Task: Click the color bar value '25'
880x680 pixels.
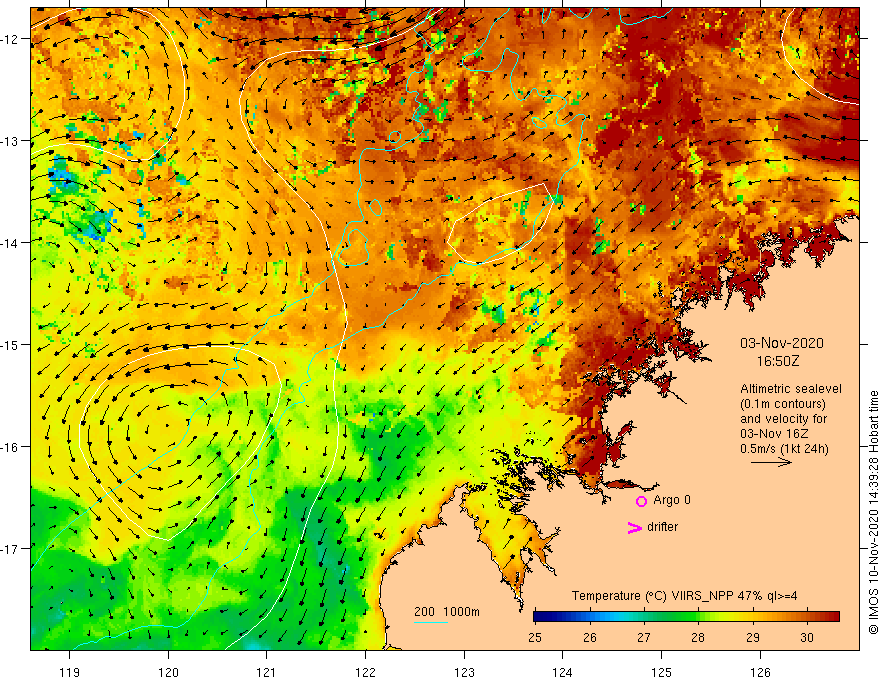Action: pos(535,637)
